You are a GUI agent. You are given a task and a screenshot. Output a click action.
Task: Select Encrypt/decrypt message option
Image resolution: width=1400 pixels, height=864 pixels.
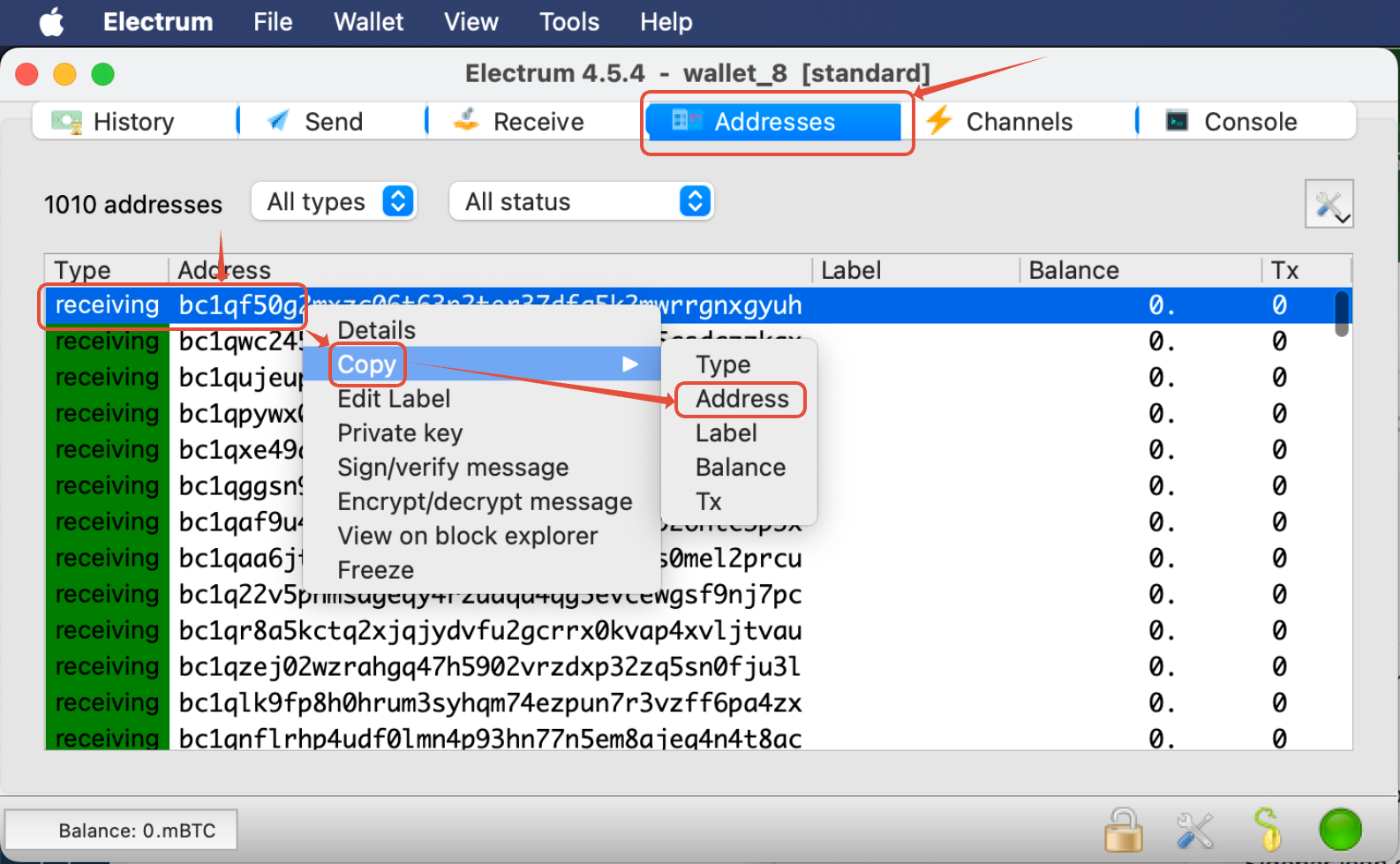click(x=481, y=501)
